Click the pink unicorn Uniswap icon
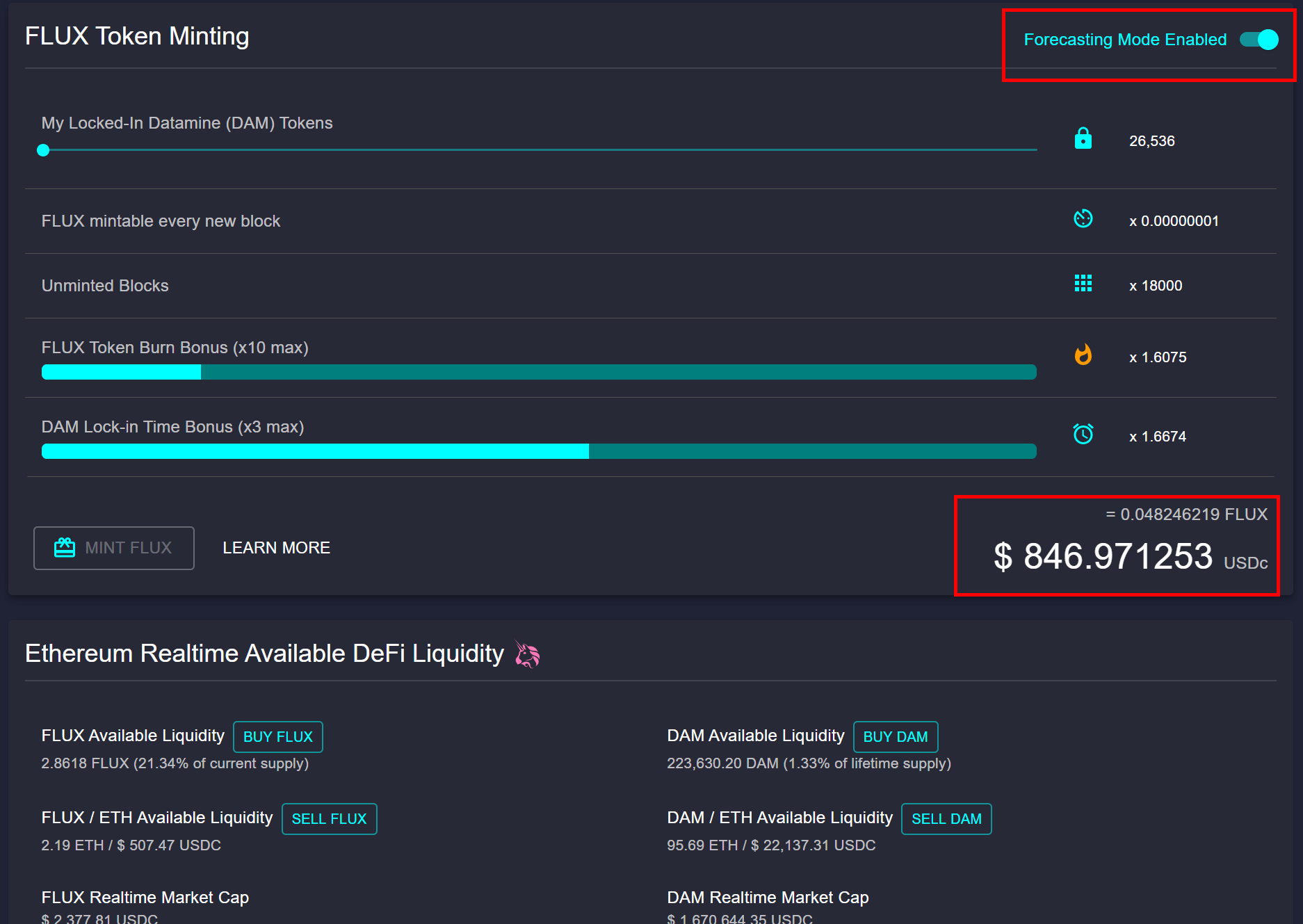The image size is (1303, 924). click(527, 654)
